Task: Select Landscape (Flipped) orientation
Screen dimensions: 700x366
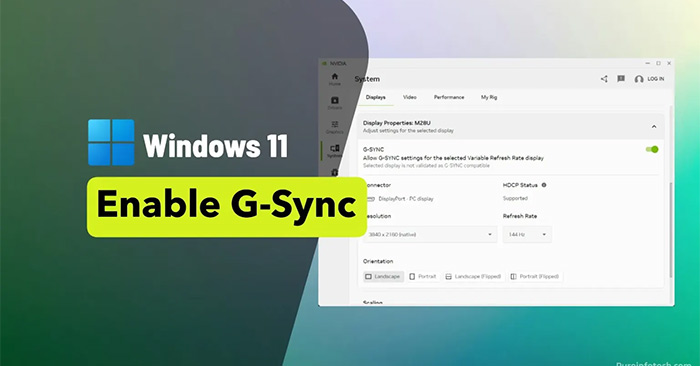Action: point(473,277)
